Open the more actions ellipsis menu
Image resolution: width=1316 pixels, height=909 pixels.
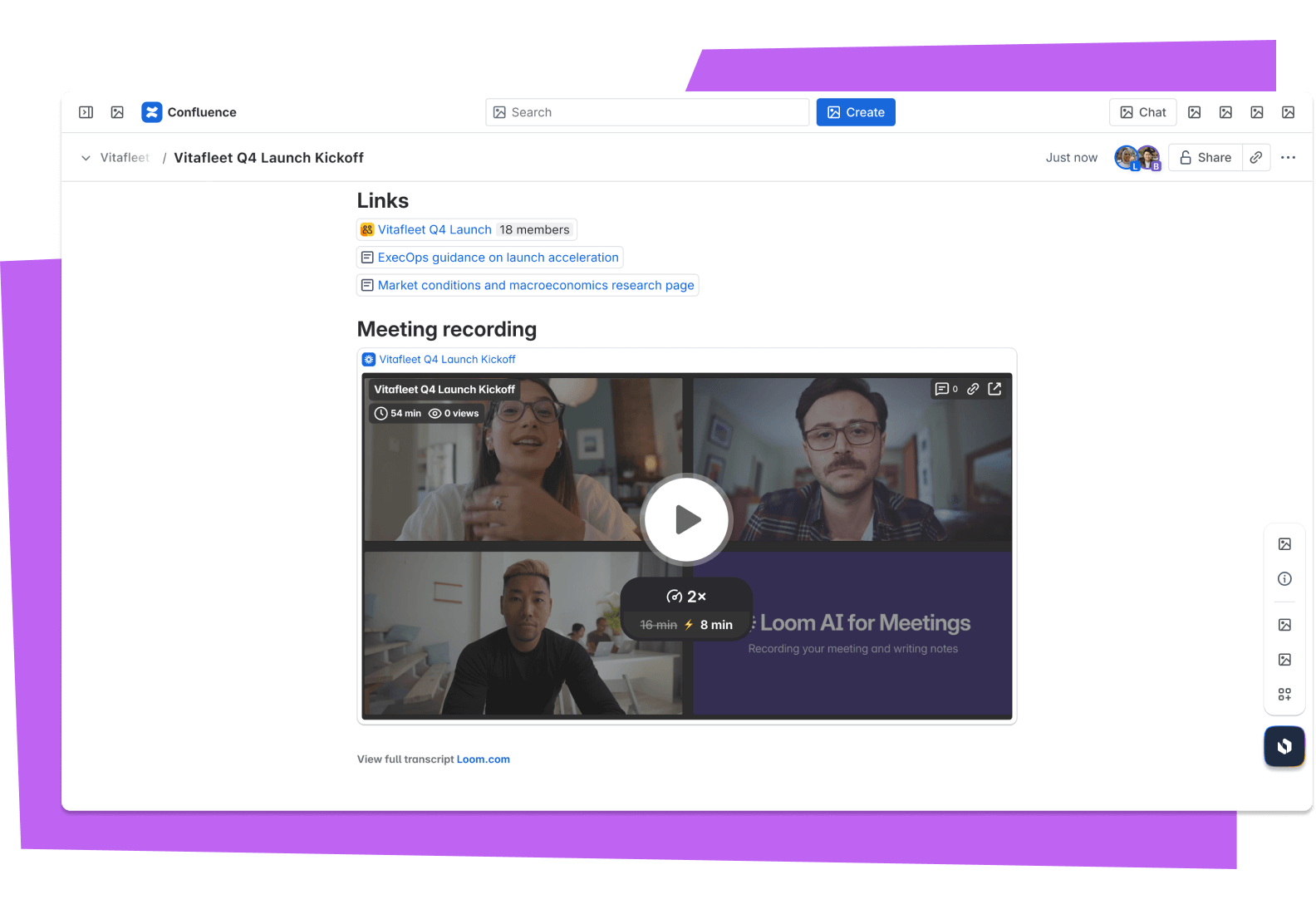tap(1288, 158)
